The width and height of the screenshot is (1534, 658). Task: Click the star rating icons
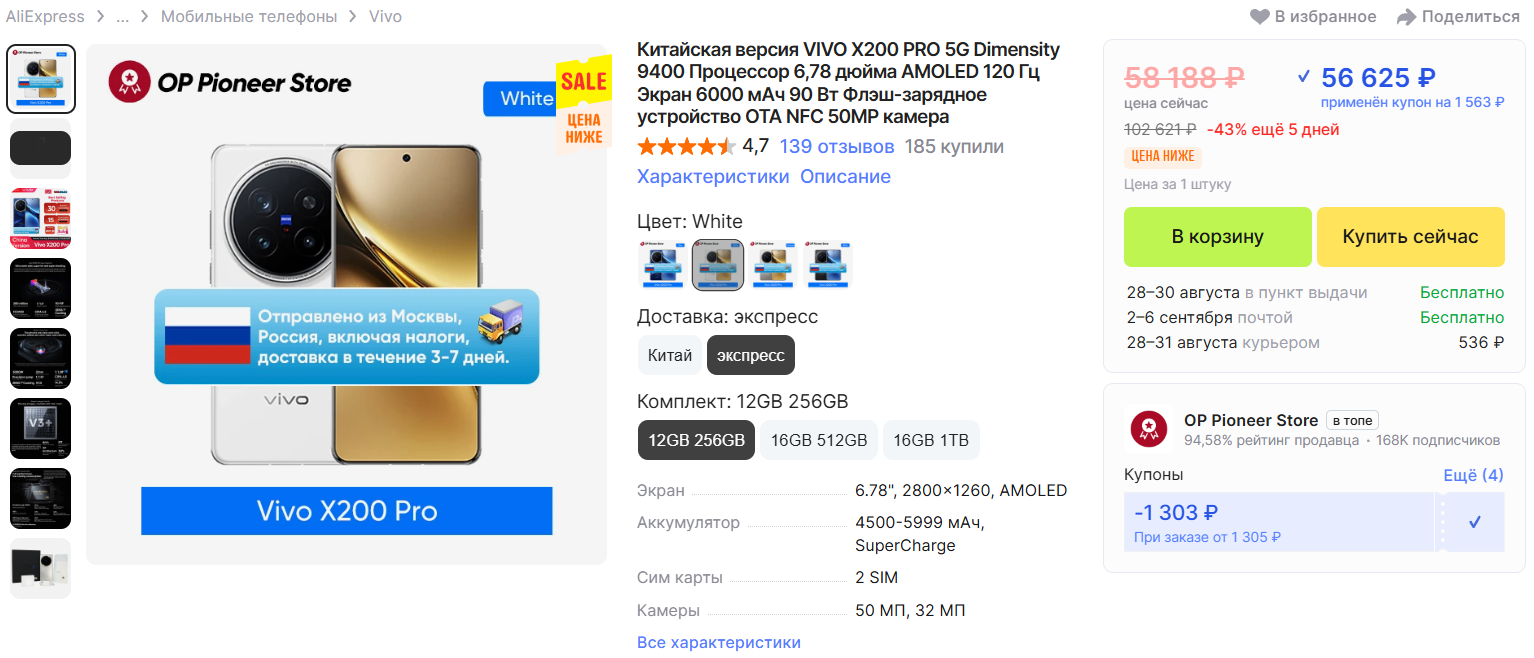coord(686,147)
